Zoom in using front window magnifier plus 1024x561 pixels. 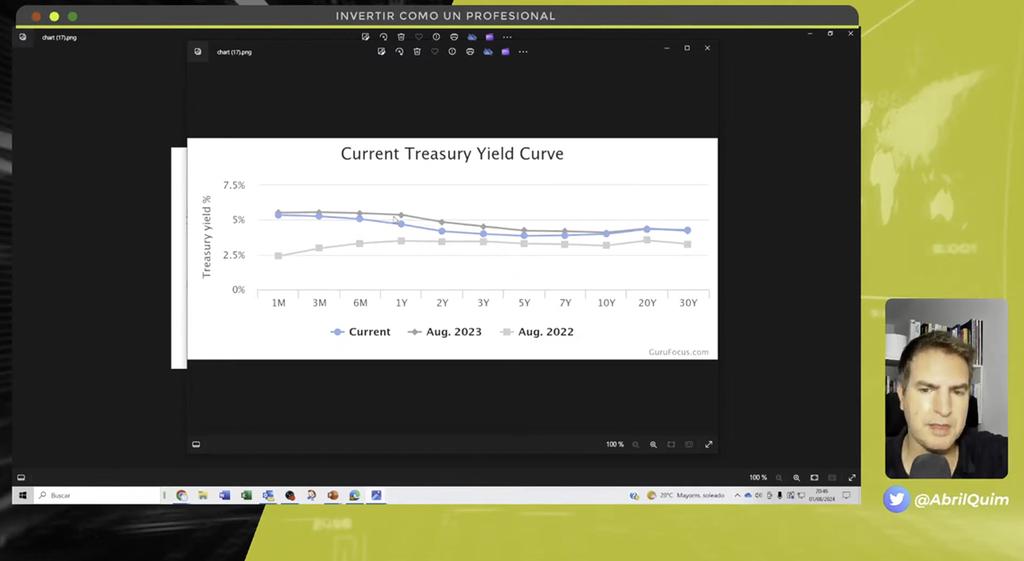click(x=653, y=444)
